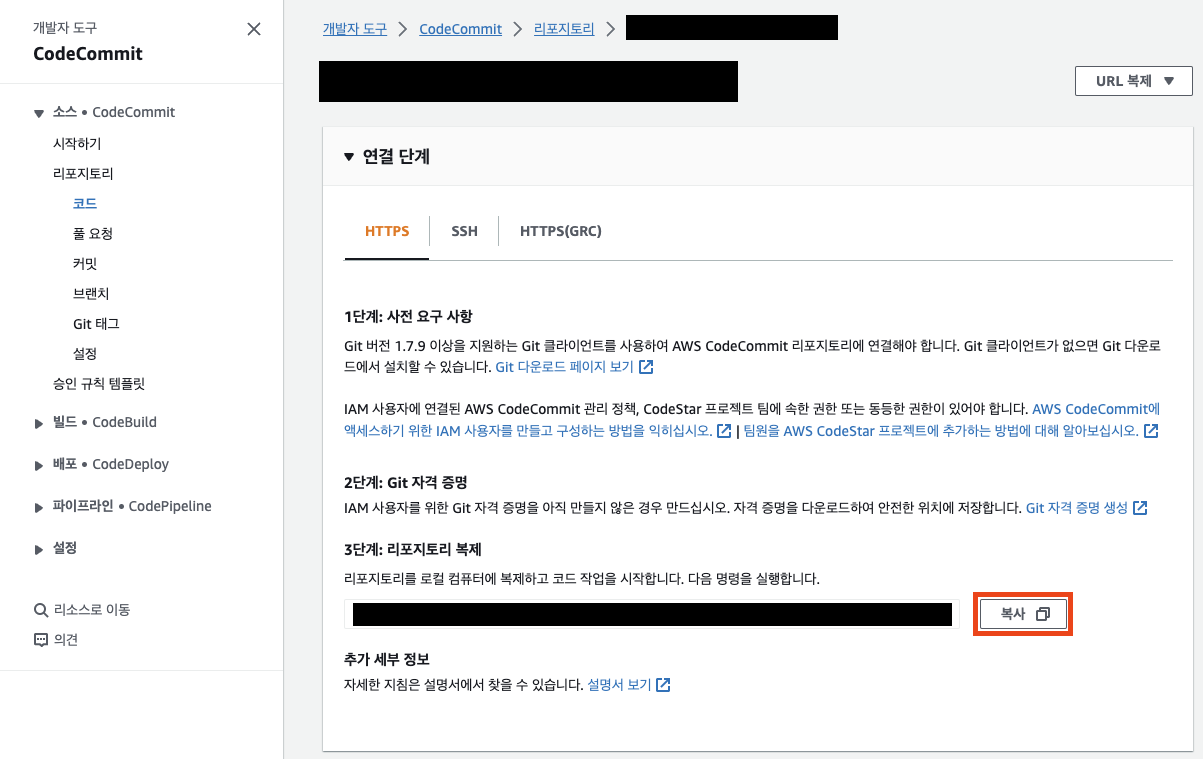
Task: Click the 복사 button
Action: pyautogui.click(x=1023, y=614)
